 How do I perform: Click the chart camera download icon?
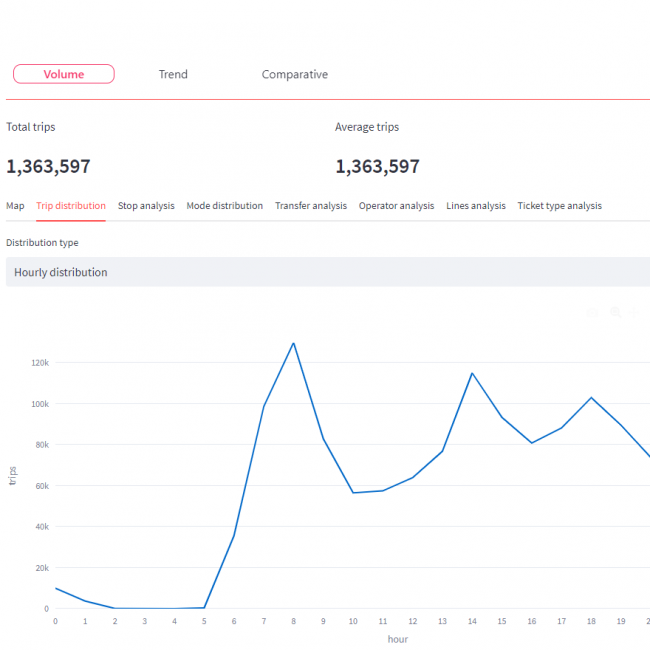coord(594,312)
